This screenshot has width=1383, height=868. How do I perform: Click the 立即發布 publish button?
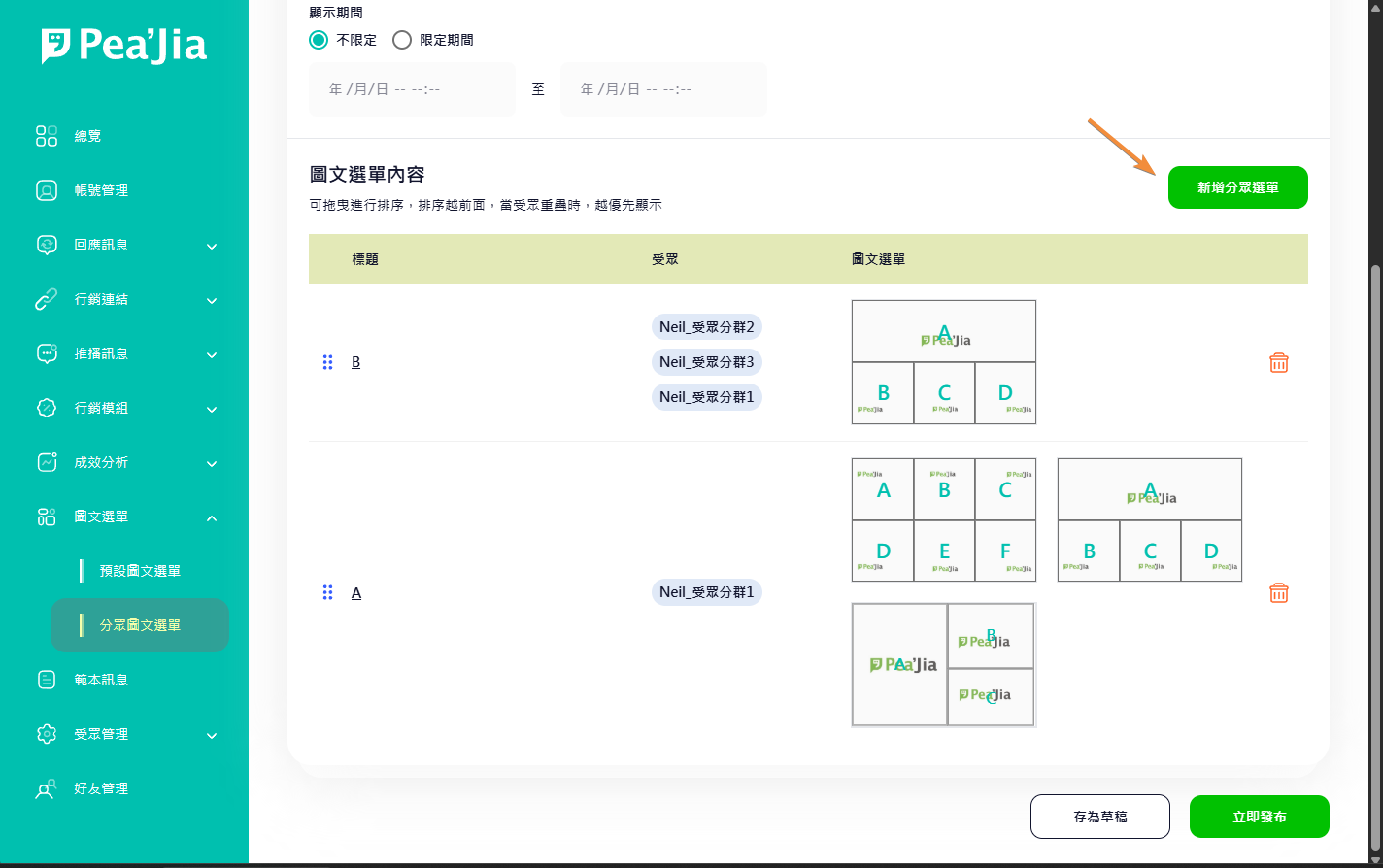(1259, 817)
